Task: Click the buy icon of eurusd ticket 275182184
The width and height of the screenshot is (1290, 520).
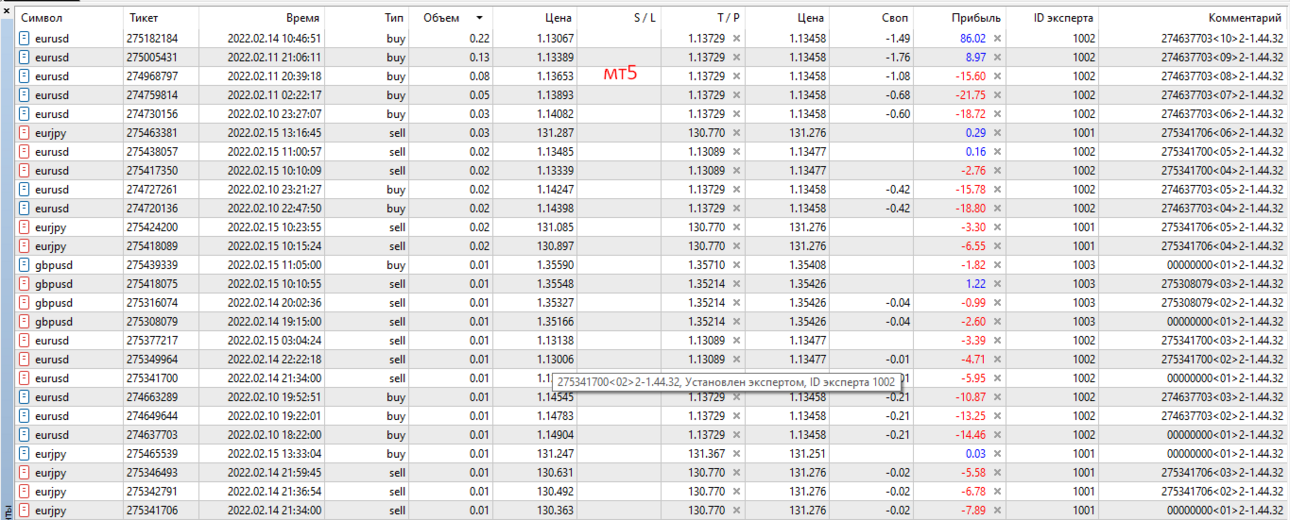Action: tap(25, 38)
